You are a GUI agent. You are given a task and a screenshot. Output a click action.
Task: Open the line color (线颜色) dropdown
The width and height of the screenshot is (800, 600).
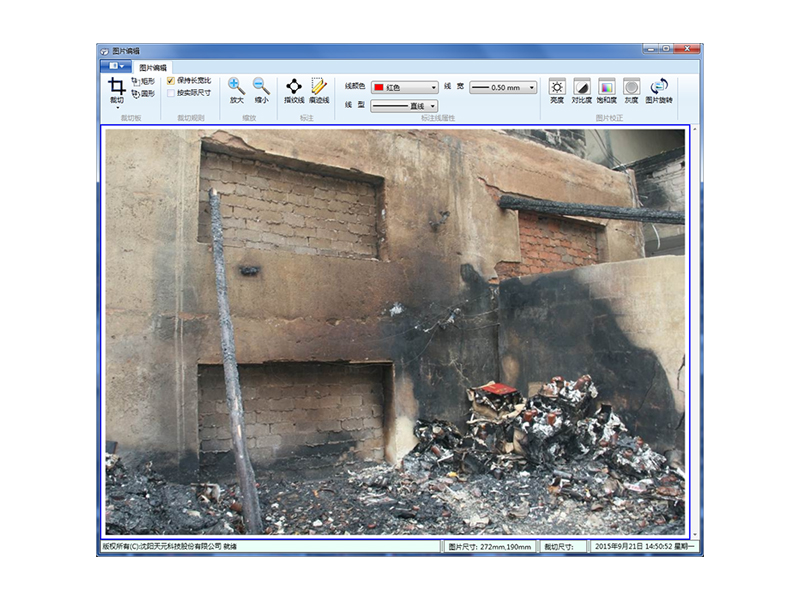pos(405,87)
